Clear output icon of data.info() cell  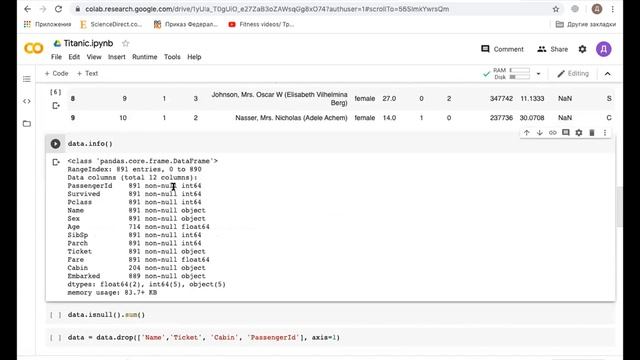click(x=56, y=162)
